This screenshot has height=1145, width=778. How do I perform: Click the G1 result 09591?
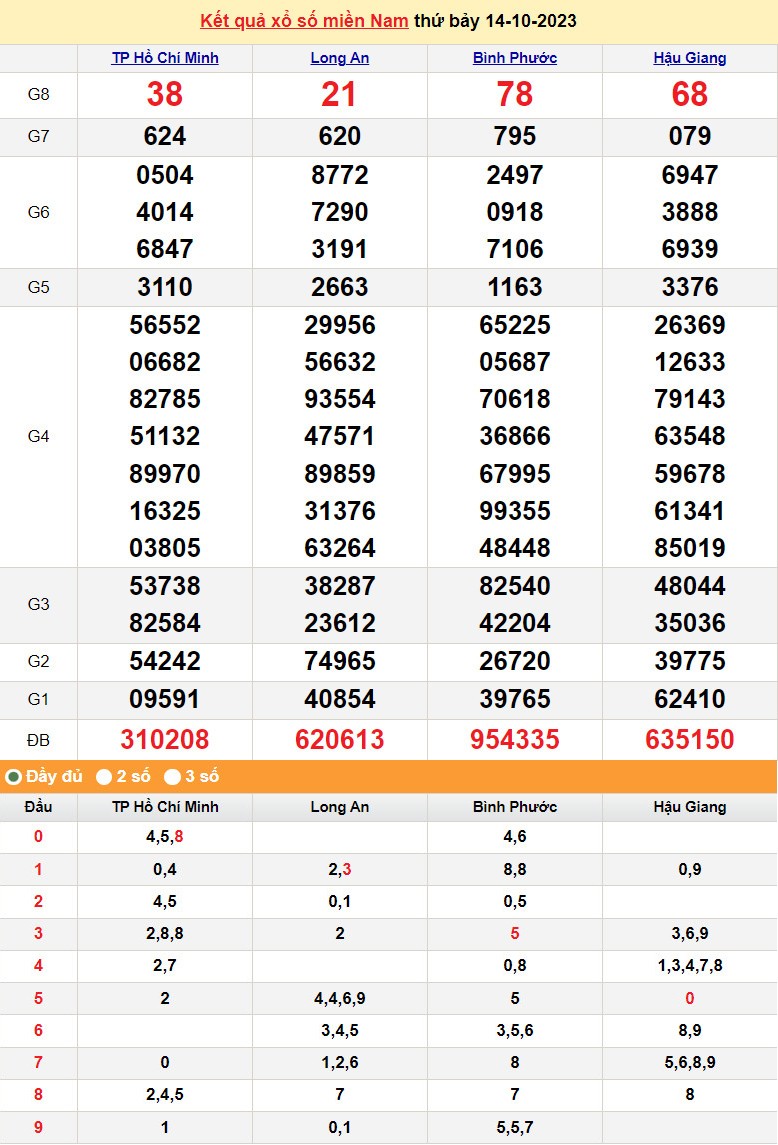(x=165, y=699)
